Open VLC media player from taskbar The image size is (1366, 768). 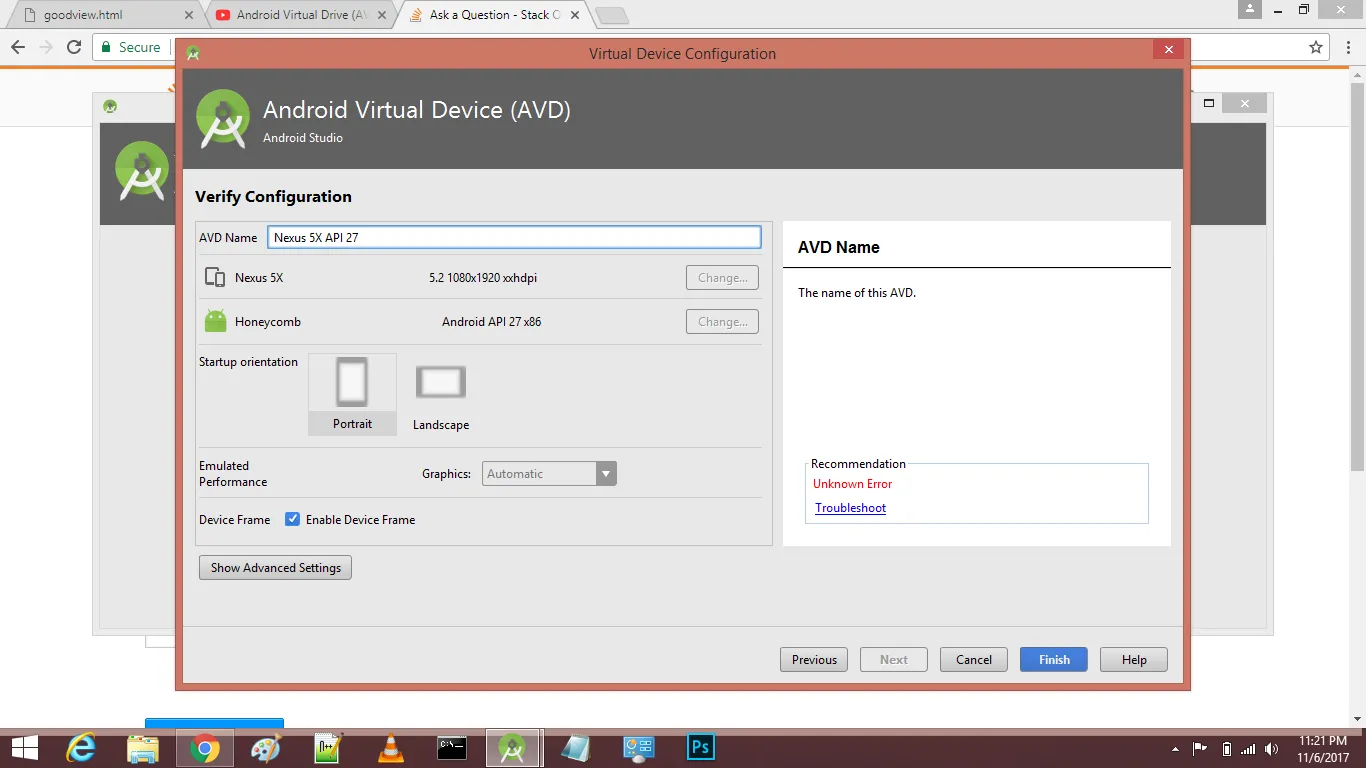coord(390,748)
